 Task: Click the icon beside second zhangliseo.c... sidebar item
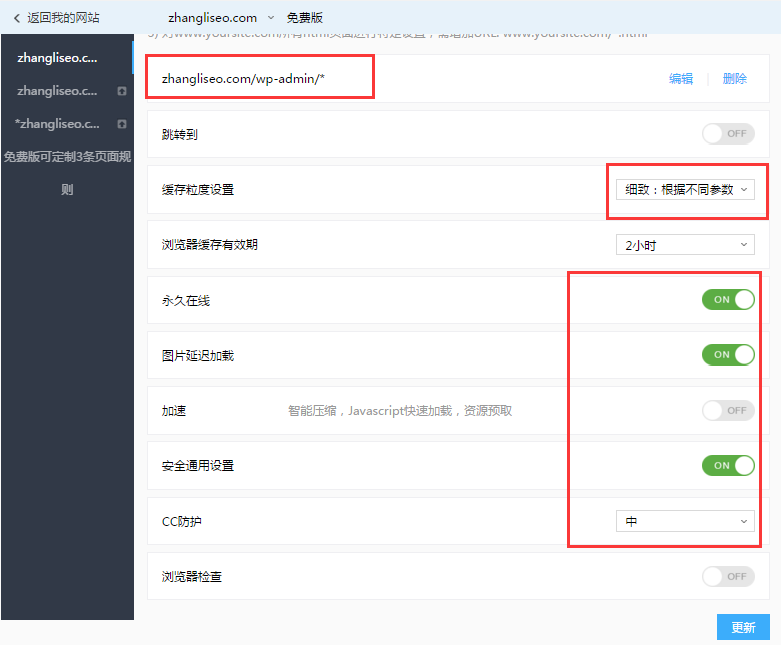[x=122, y=91]
